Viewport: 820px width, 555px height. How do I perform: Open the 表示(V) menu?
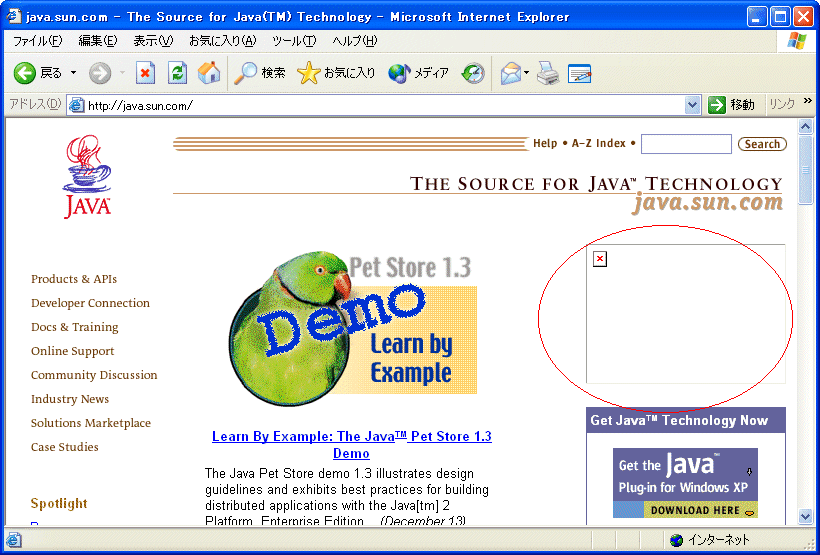click(153, 41)
